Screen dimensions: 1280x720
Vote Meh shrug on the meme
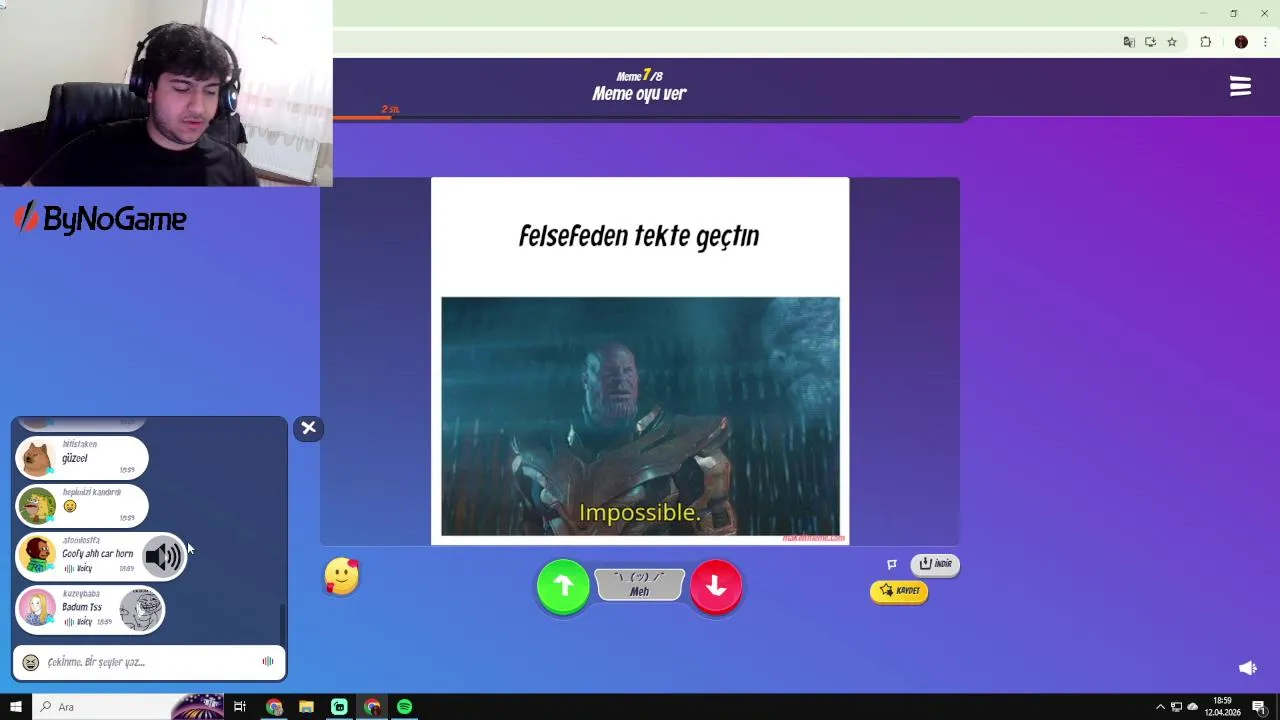click(640, 585)
